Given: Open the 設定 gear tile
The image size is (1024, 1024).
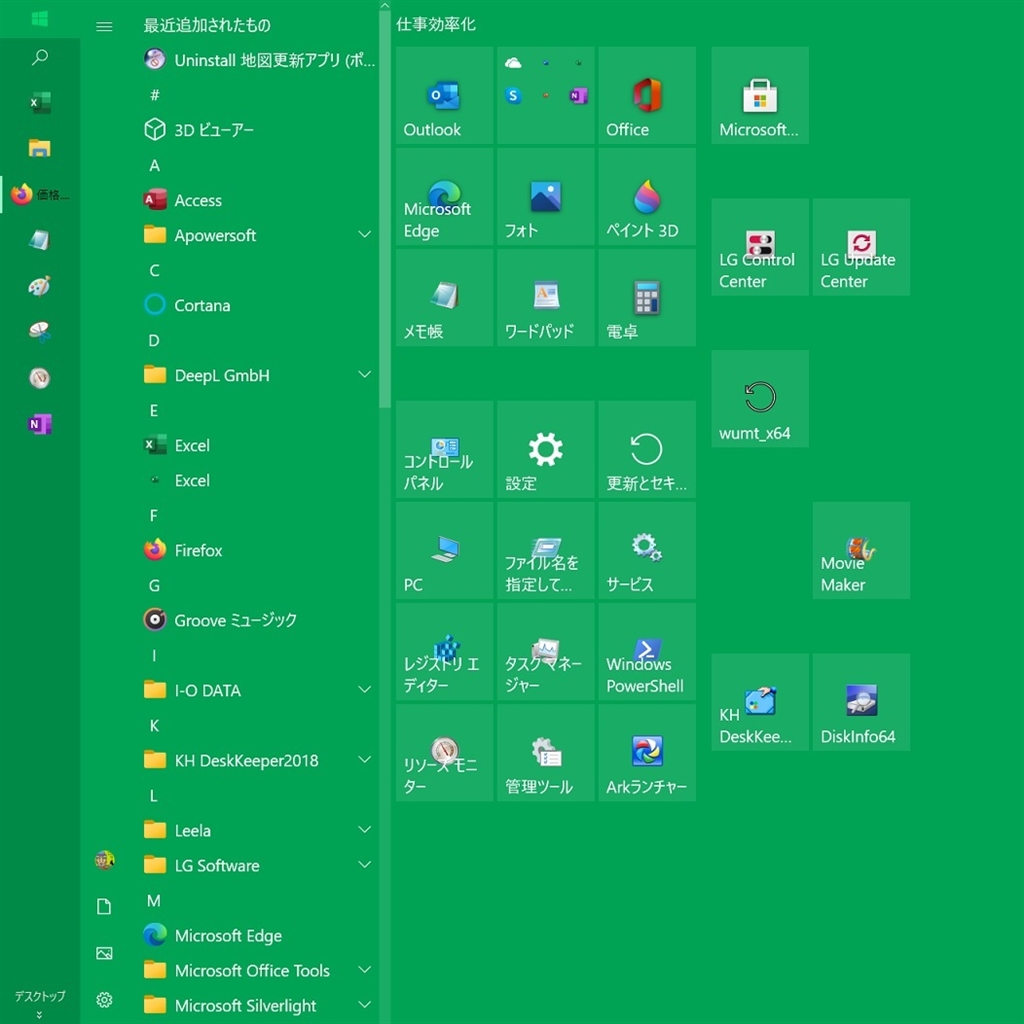Looking at the screenshot, I should click(545, 449).
